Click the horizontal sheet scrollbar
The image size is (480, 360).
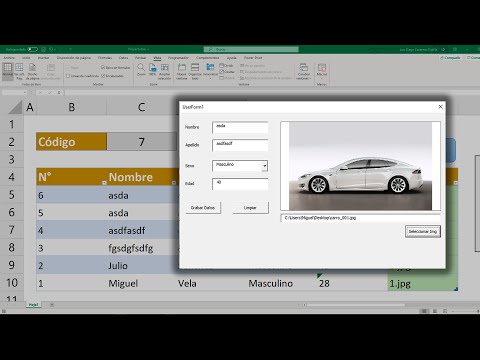(x=355, y=305)
